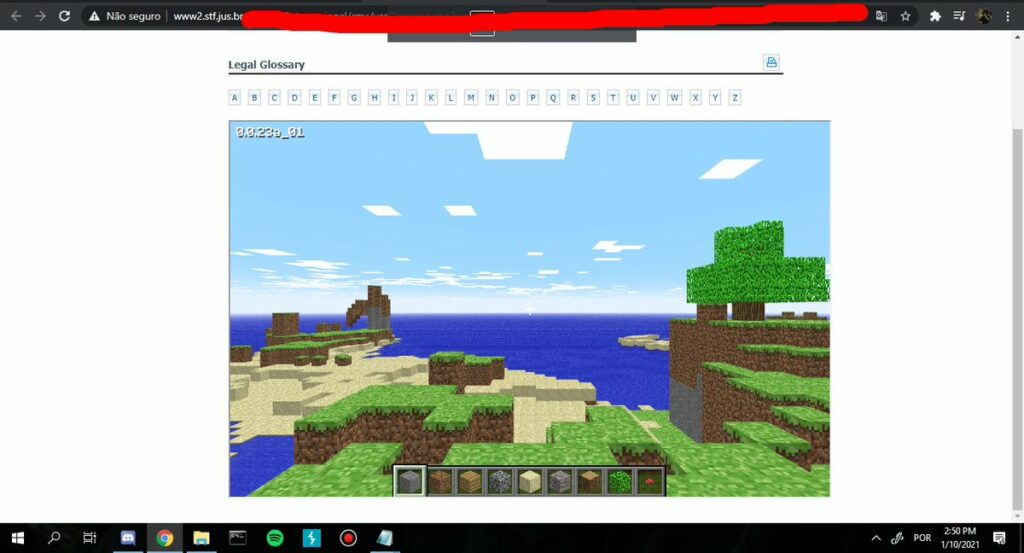Viewport: 1024px width, 553px height.
Task: Select the stone block in hotbar
Action: (x=410, y=481)
